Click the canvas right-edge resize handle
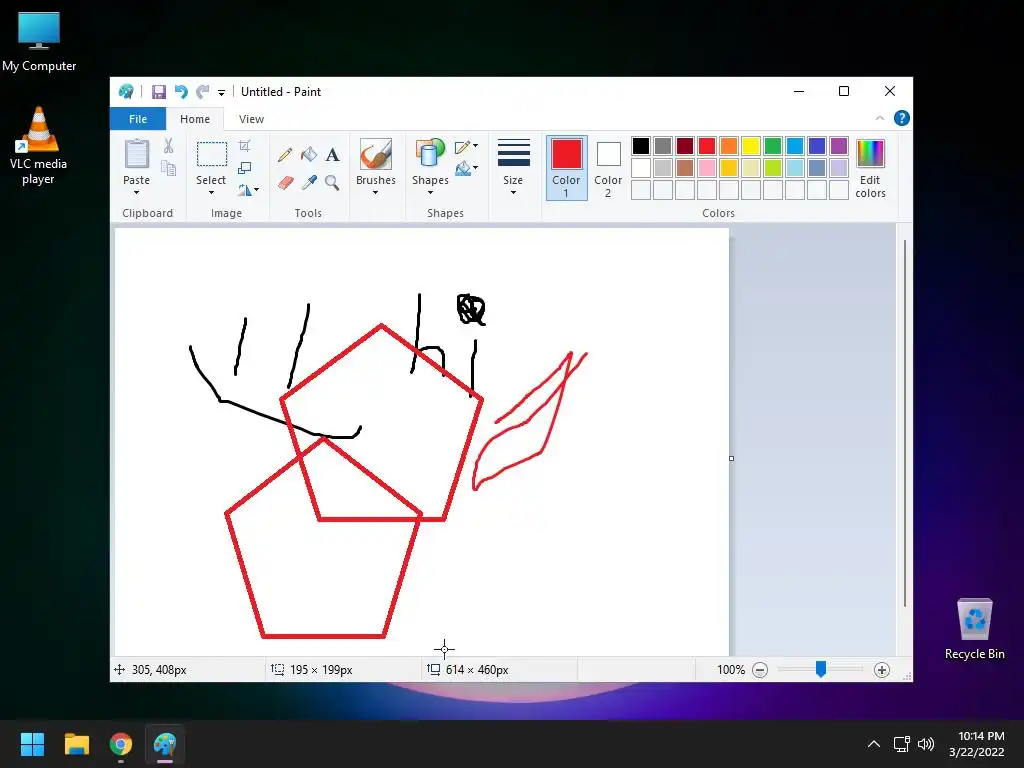 tap(731, 458)
